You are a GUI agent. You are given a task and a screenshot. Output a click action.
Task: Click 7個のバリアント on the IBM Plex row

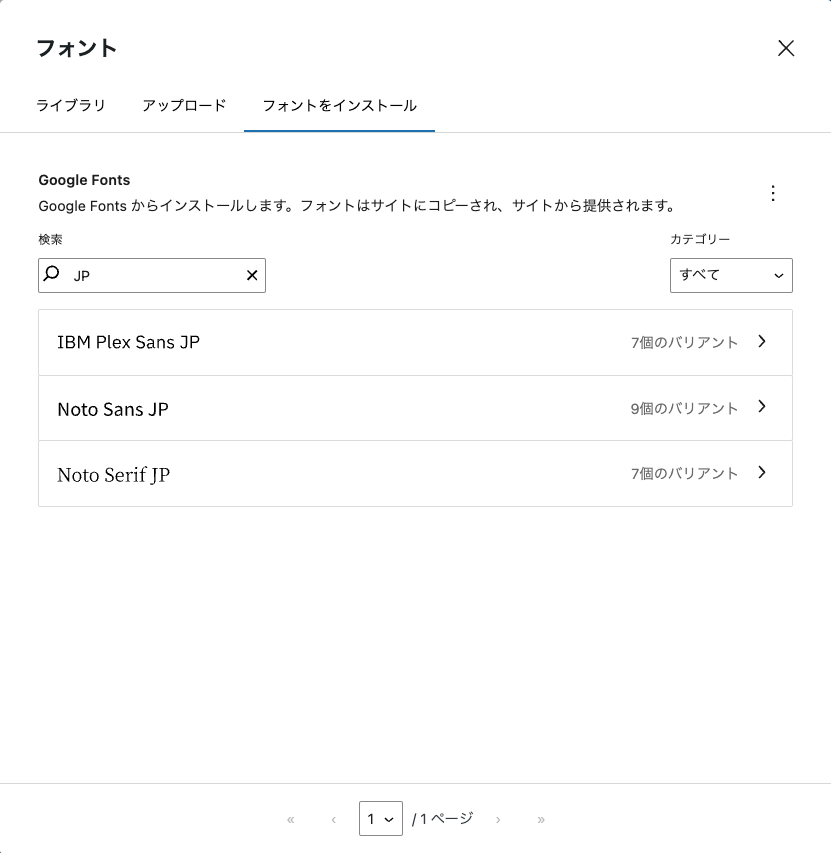tap(684, 343)
